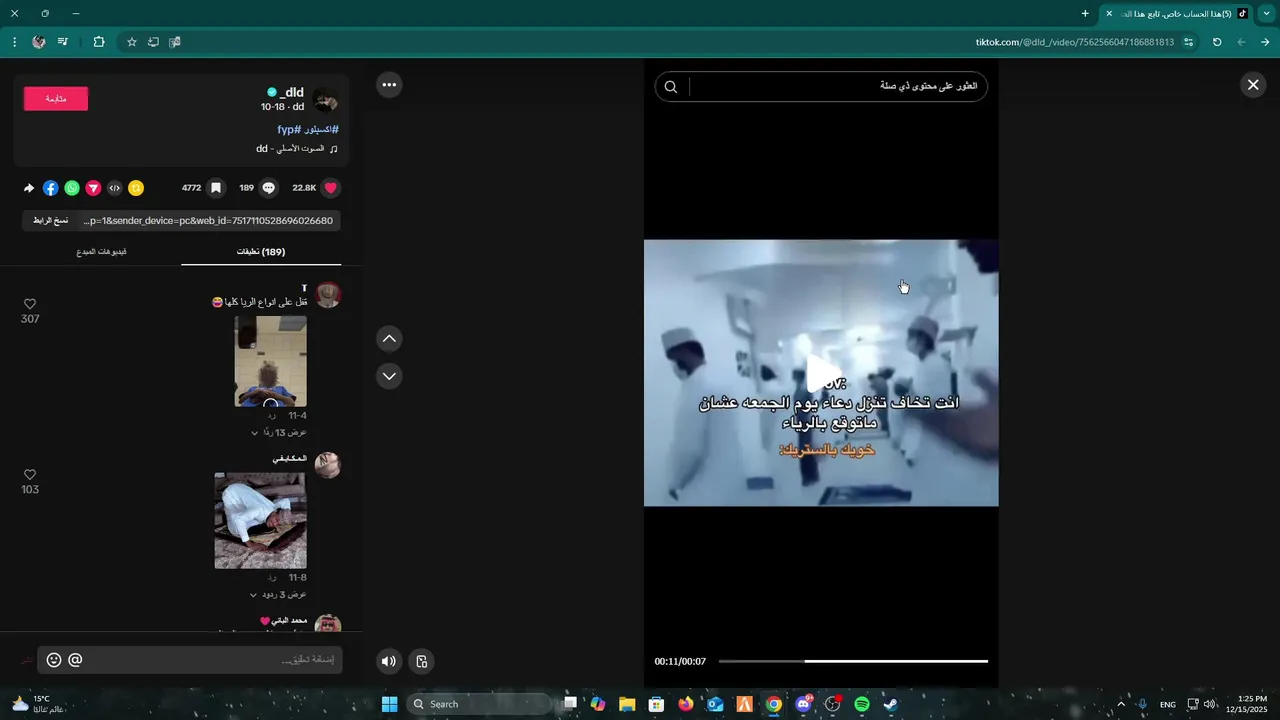Like the comment with 307 likes

click(30, 304)
